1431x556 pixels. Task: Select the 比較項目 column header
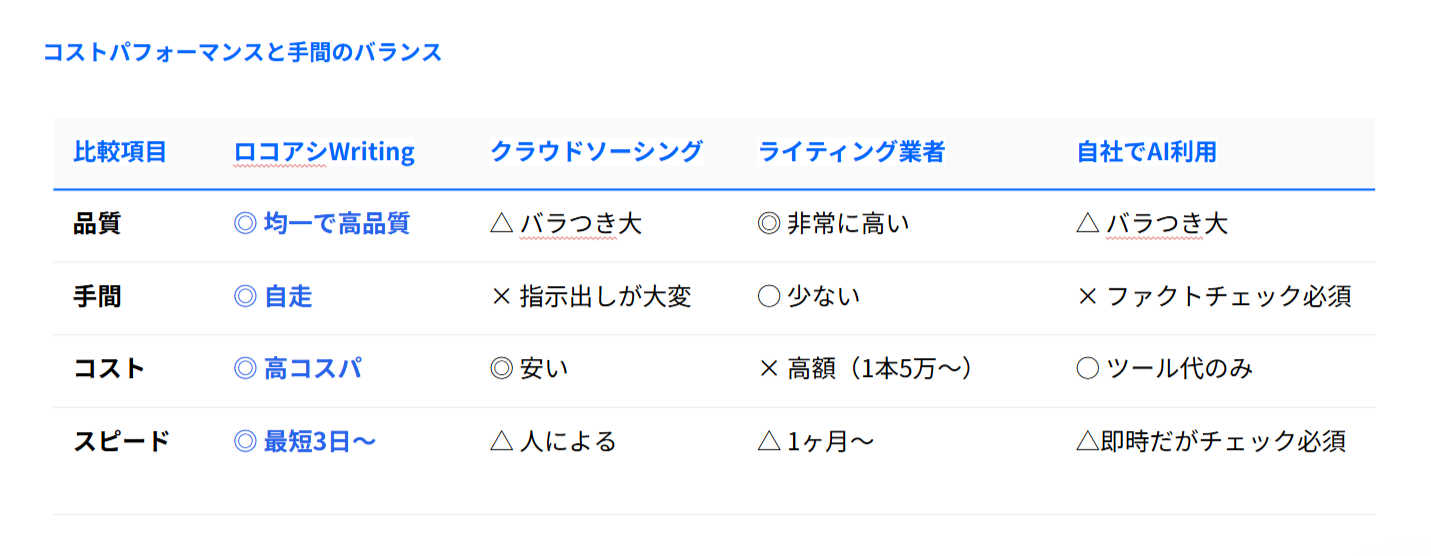tap(120, 152)
